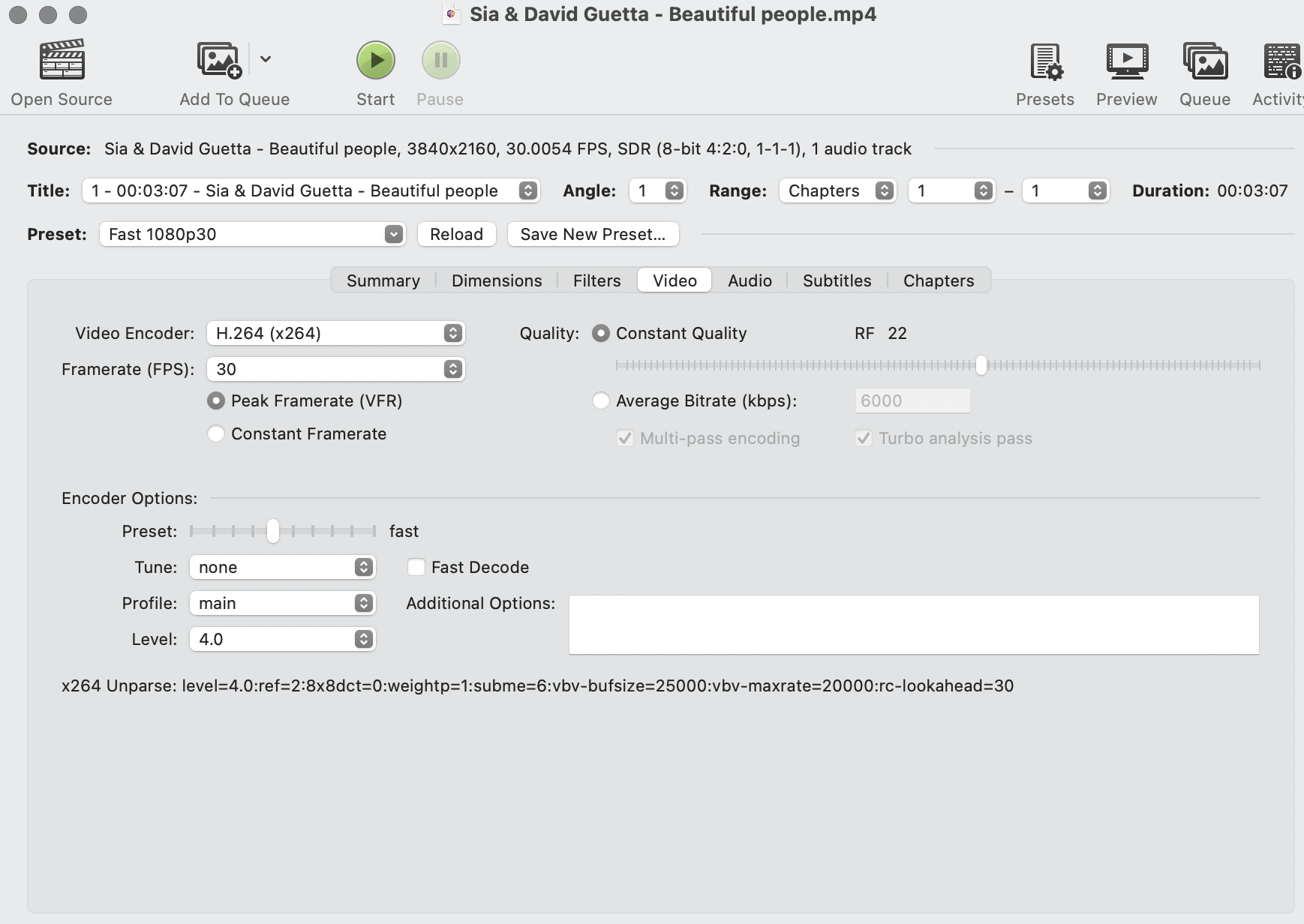Click the Reload preset button
The width and height of the screenshot is (1304, 924).
click(456, 234)
